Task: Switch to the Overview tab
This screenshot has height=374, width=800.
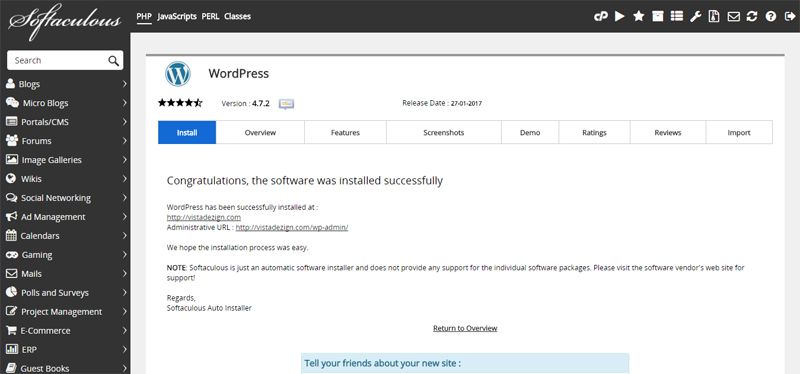Action: [260, 133]
